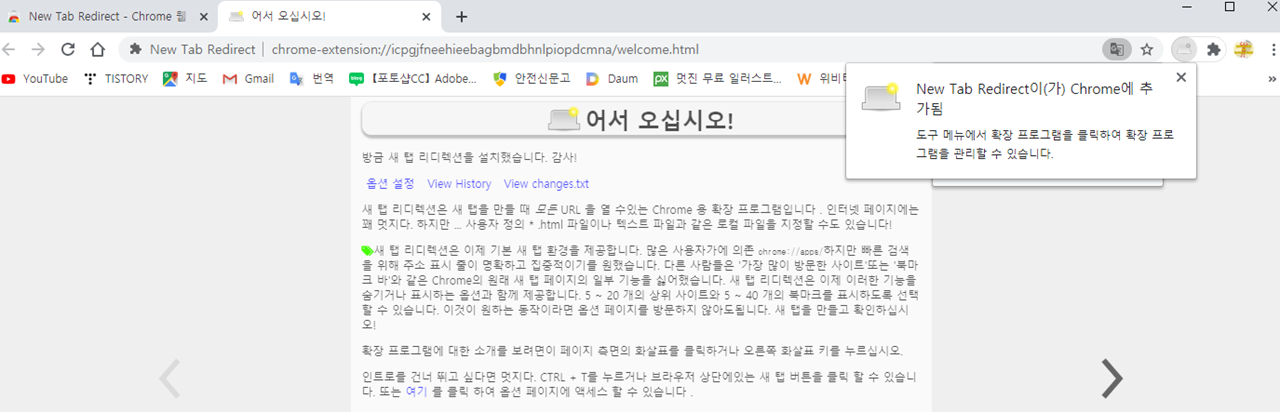Open the Gmail bookmark

point(247,78)
